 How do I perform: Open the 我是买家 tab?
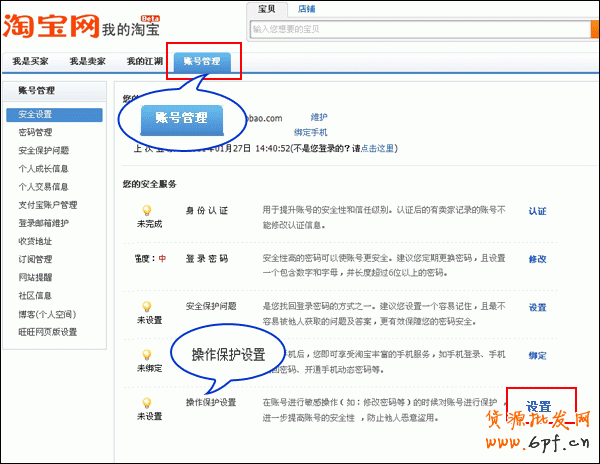(30, 61)
